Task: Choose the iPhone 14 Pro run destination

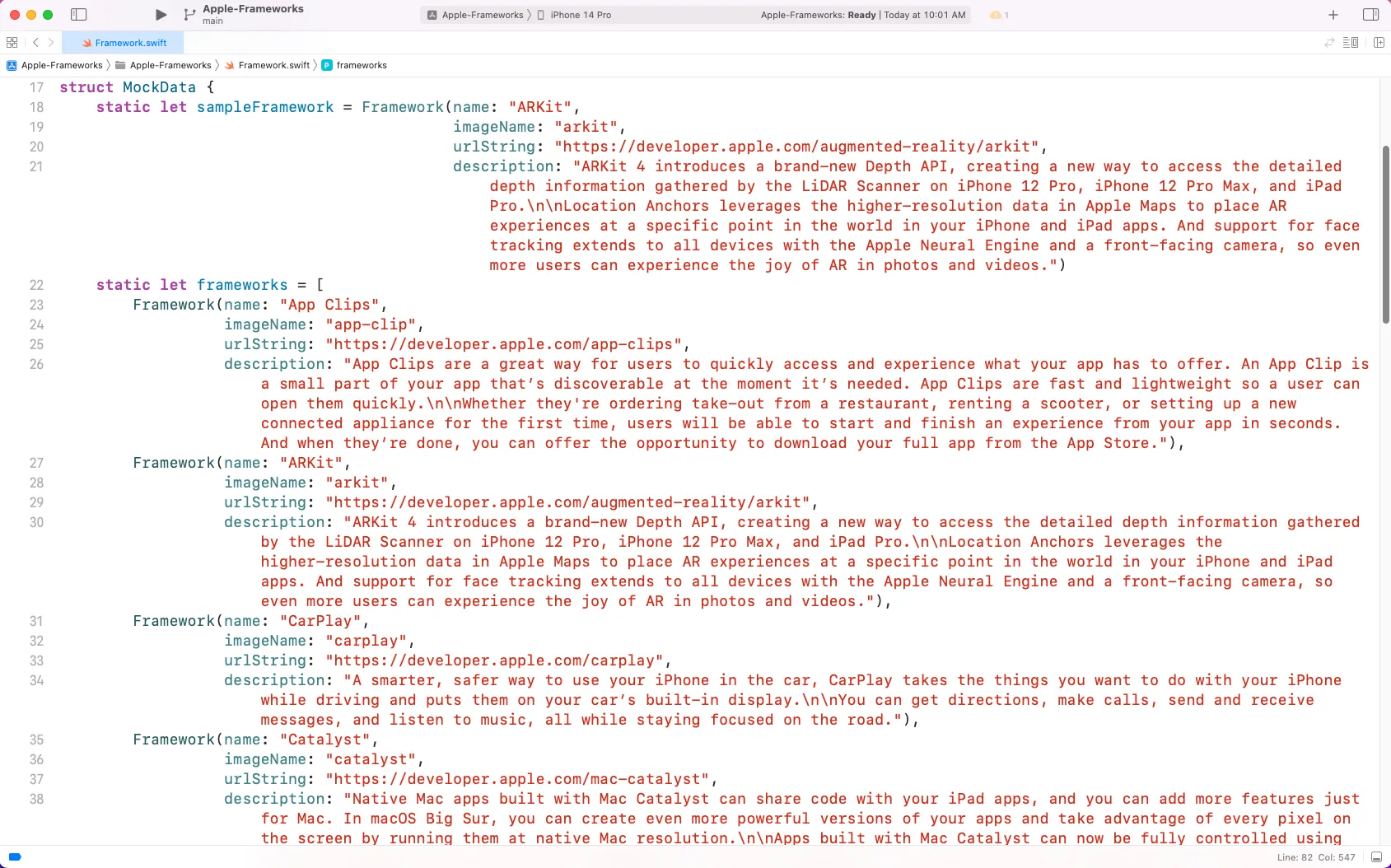Action: click(574, 15)
